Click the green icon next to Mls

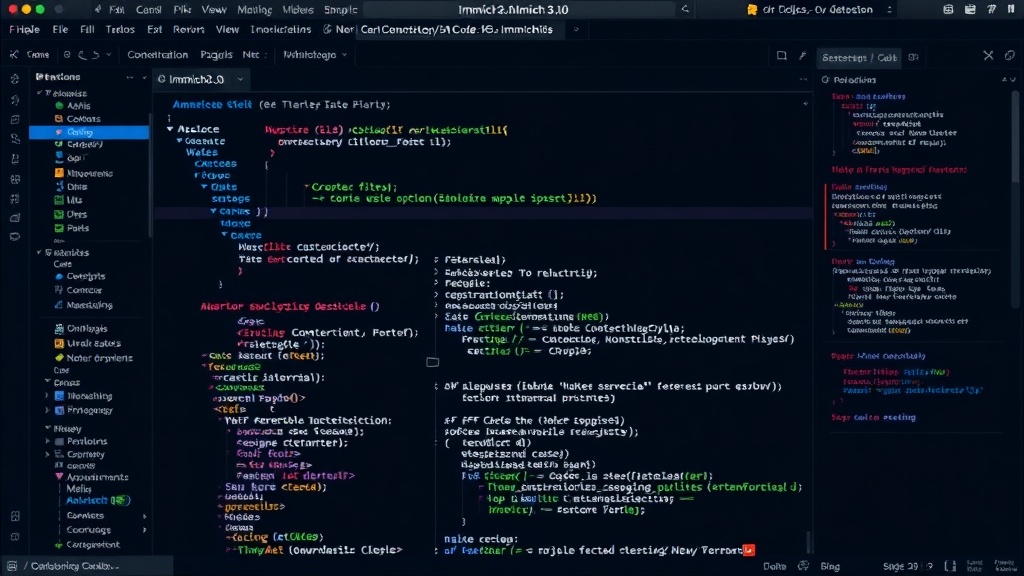point(59,200)
